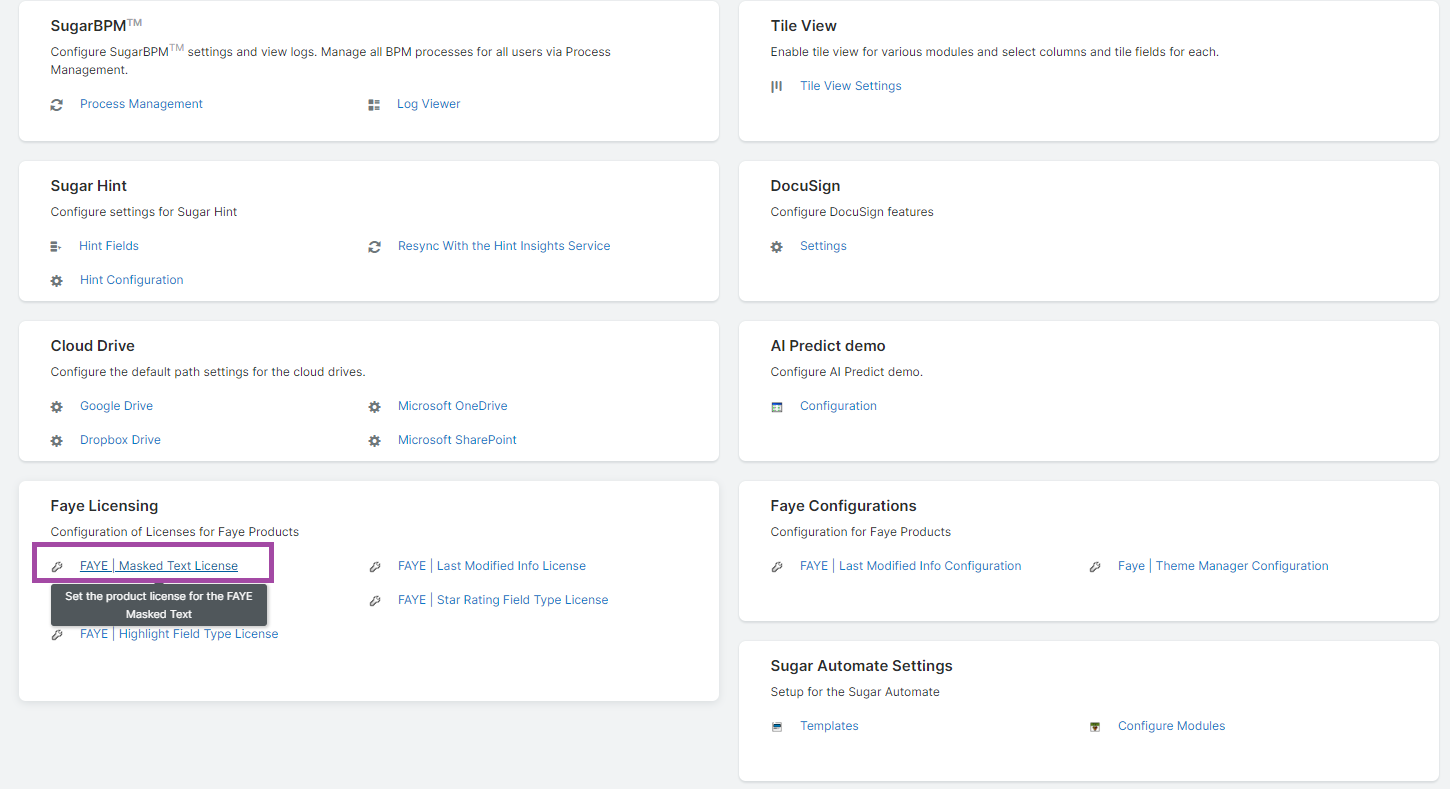The image size is (1450, 789).
Task: Open FAYE | Star Rating Field Type License
Action: 503,600
